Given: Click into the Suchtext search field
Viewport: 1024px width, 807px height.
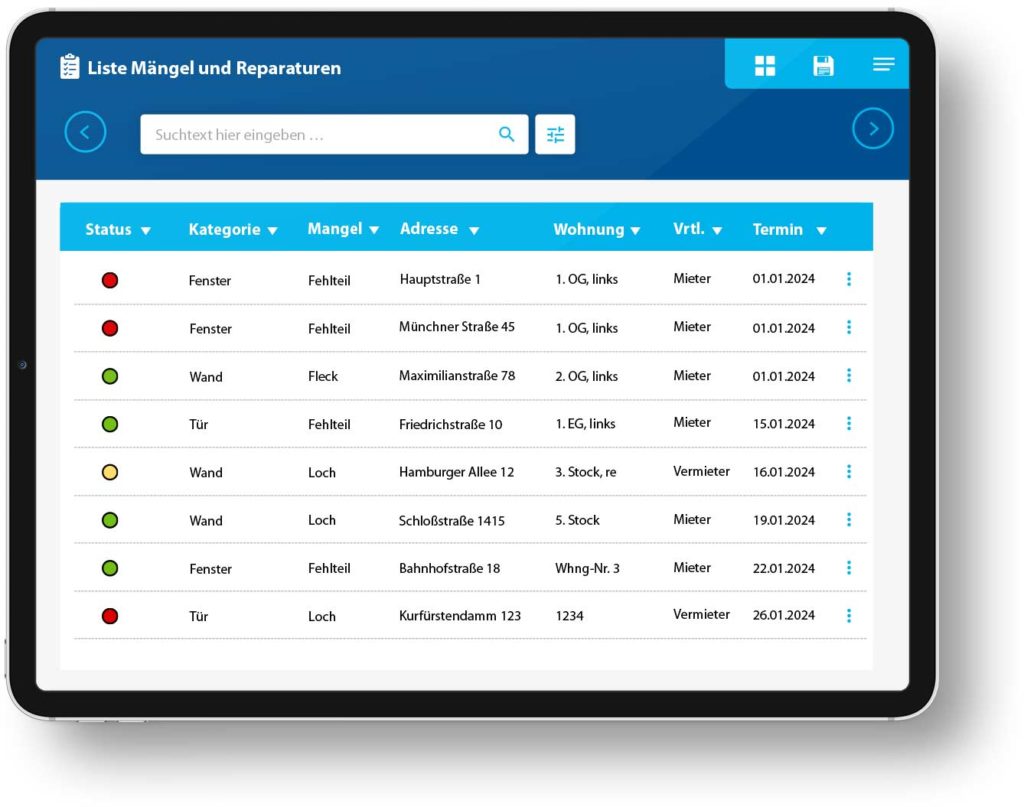Looking at the screenshot, I should 320,135.
